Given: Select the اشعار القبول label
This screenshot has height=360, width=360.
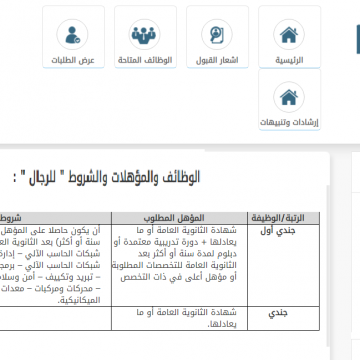Looking at the screenshot, I should (x=217, y=60).
